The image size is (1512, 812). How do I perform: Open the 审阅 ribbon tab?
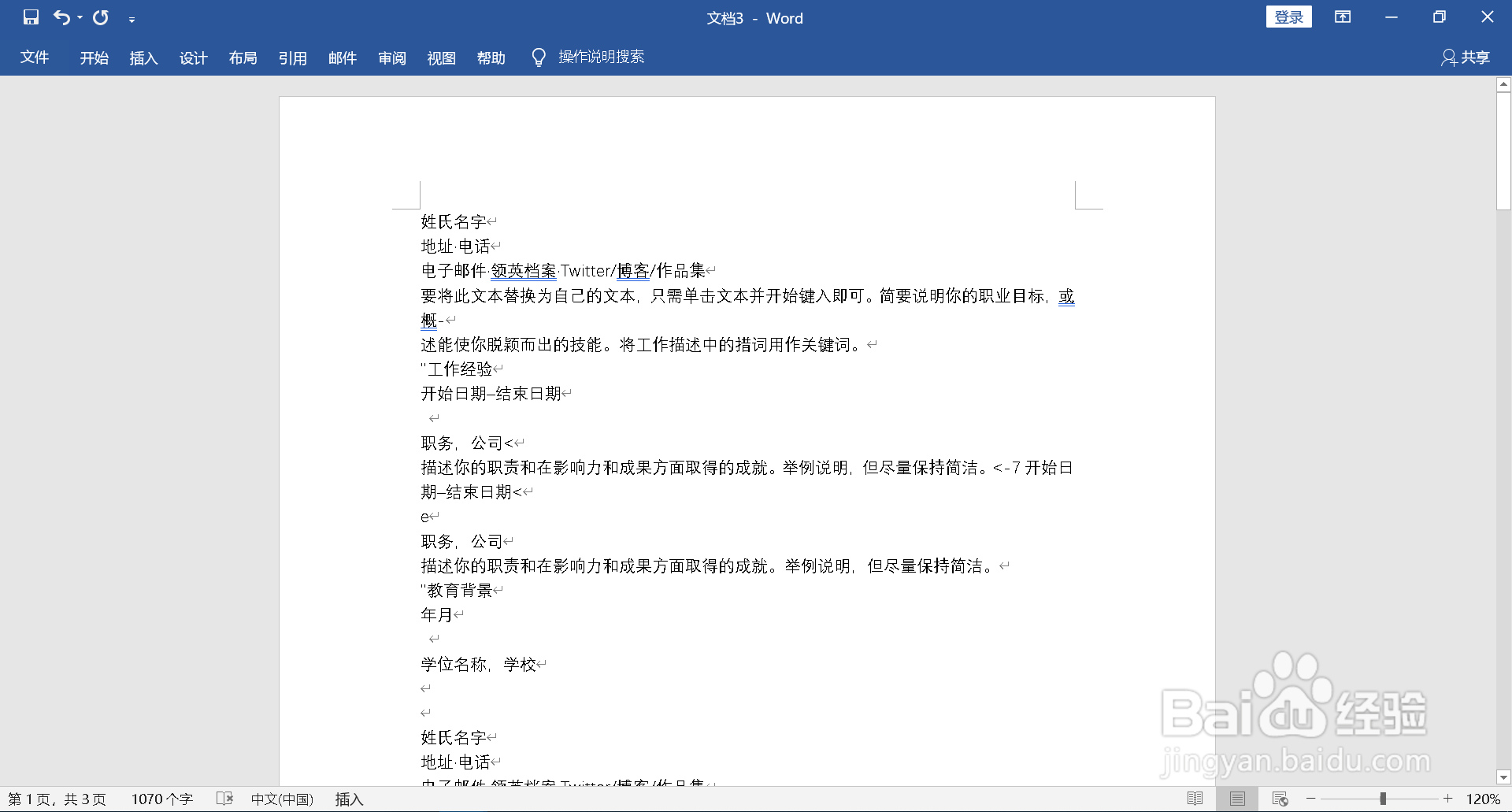pos(391,57)
